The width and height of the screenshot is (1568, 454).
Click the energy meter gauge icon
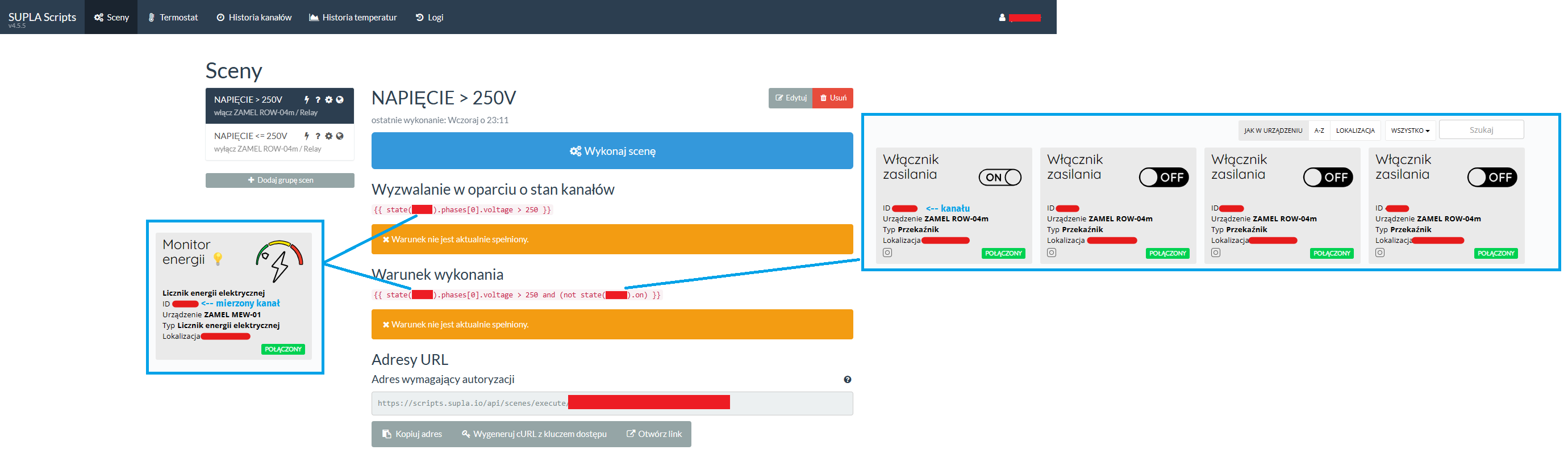(x=280, y=260)
